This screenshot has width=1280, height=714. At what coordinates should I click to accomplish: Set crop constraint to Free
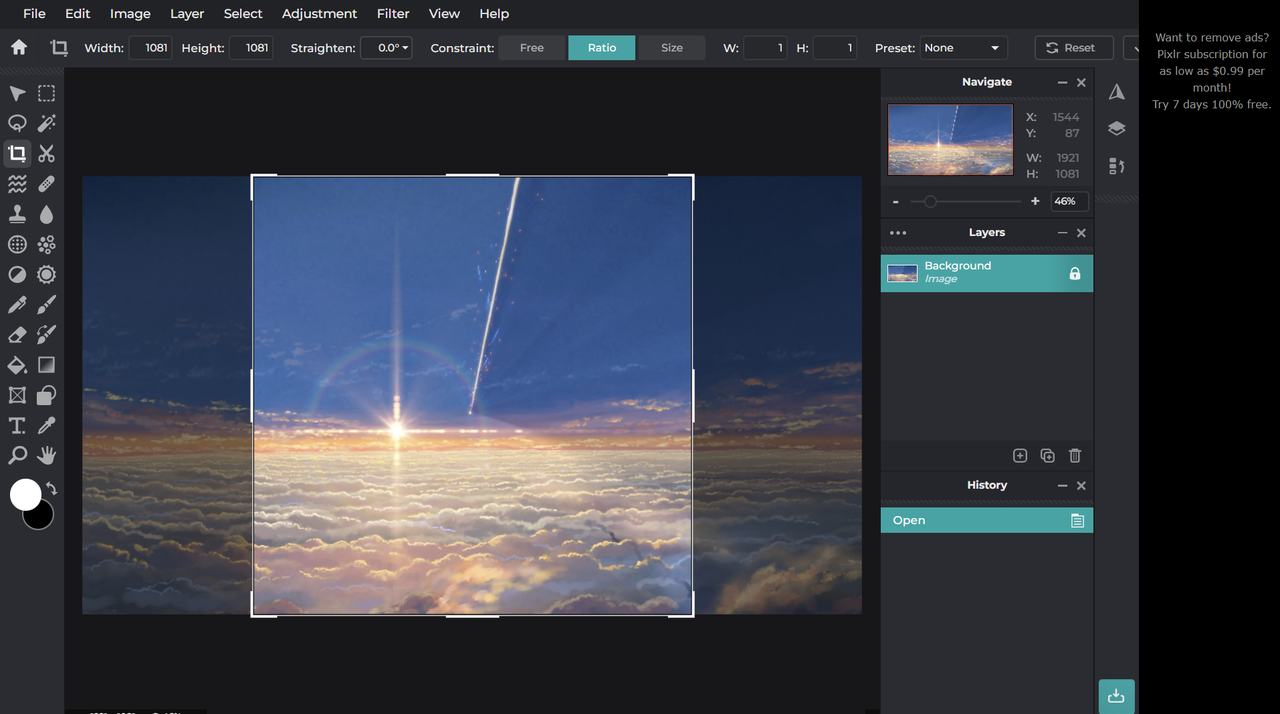532,48
